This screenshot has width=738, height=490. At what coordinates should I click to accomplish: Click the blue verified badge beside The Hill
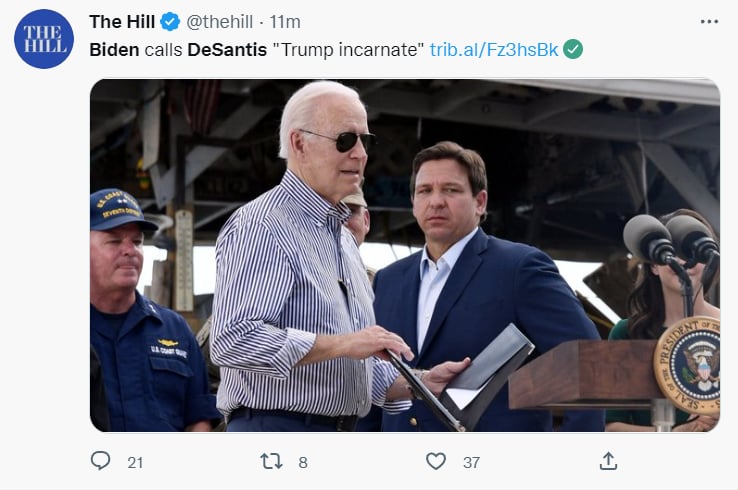tap(170, 22)
